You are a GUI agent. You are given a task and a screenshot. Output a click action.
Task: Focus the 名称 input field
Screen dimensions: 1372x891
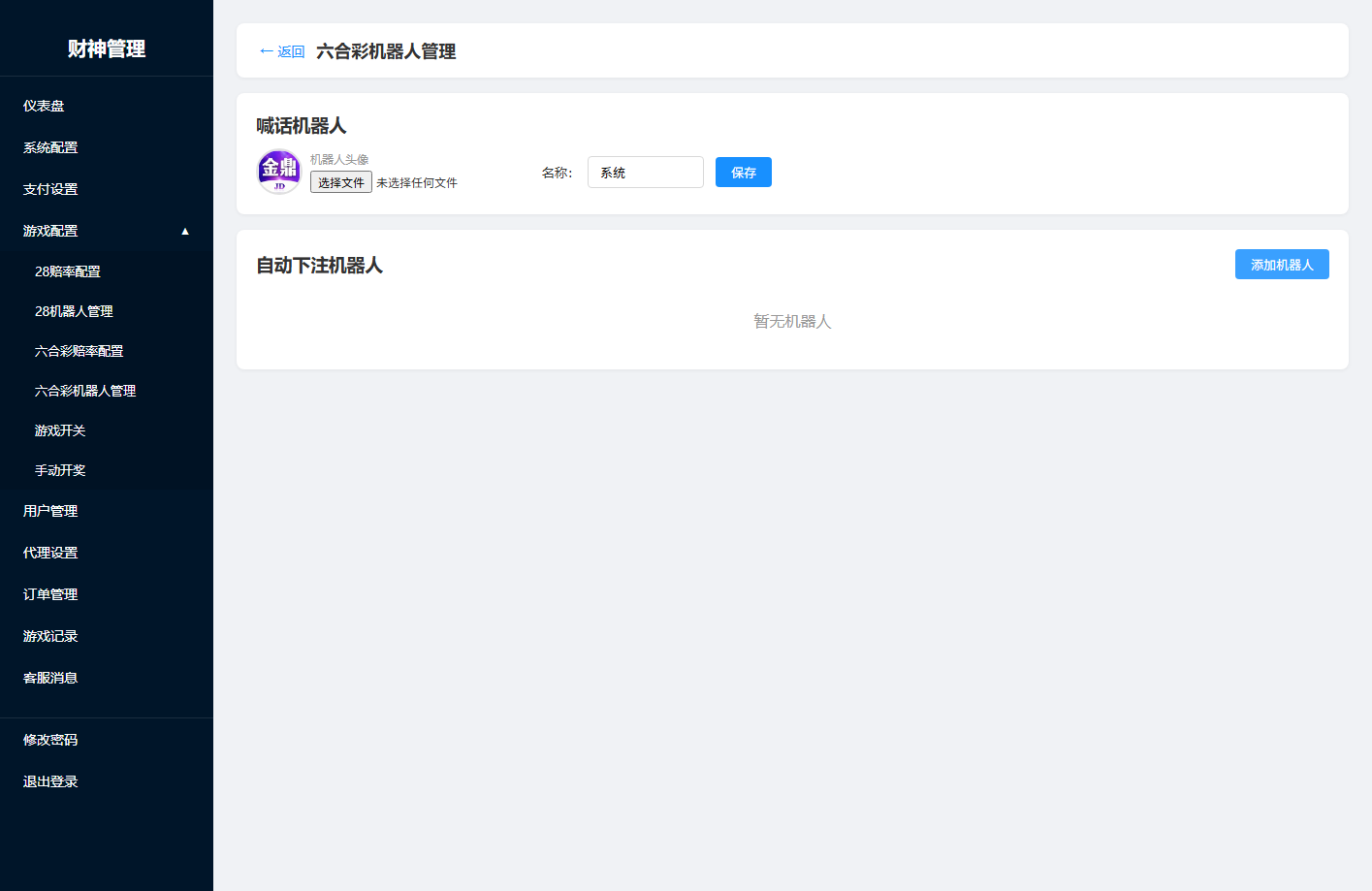(646, 173)
